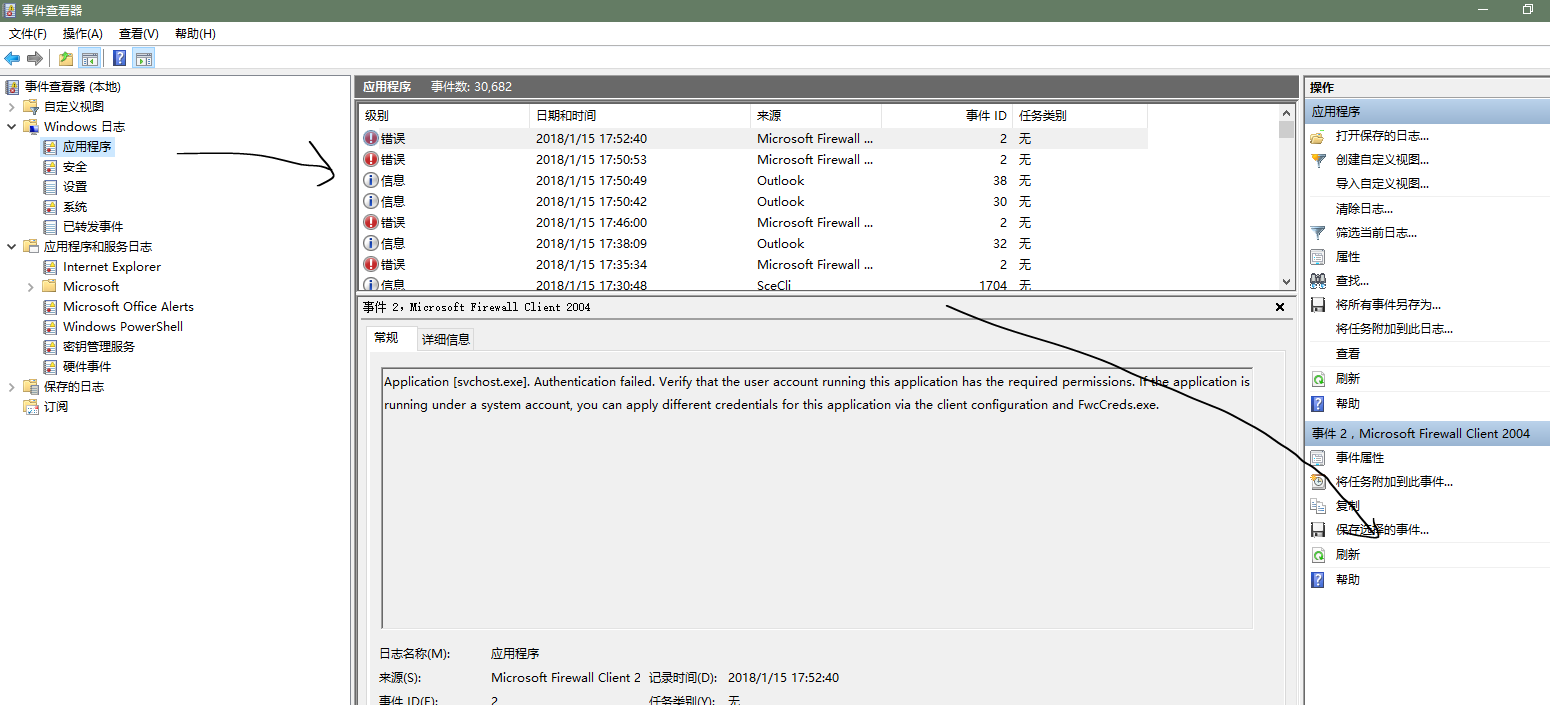Select the Outlook event with ID 38

tap(753, 181)
